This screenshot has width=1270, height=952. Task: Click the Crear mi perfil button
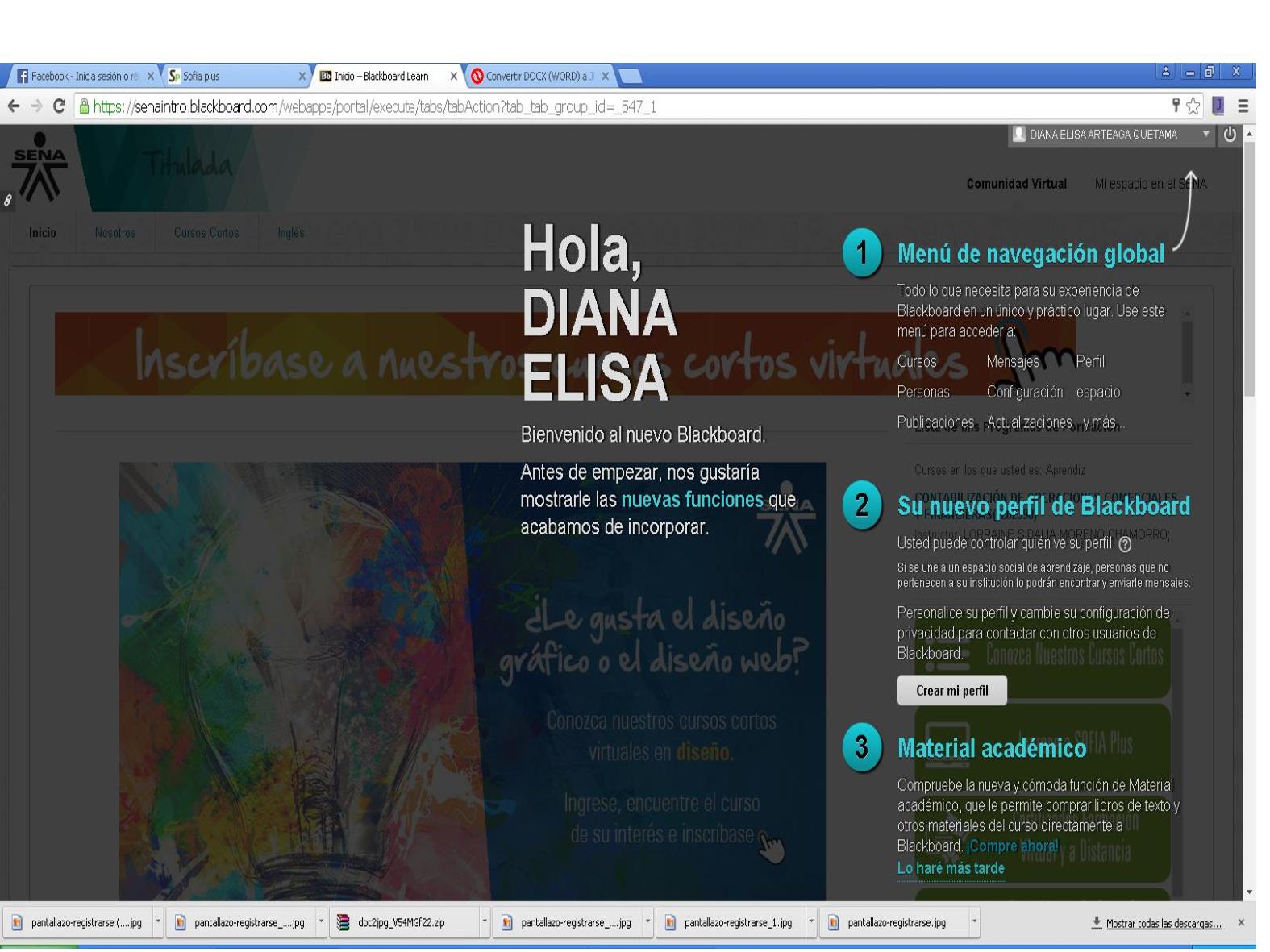951,691
